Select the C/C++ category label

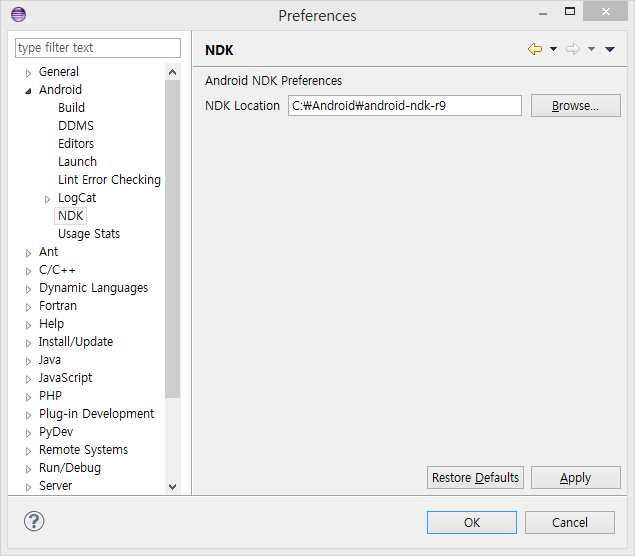[57, 270]
